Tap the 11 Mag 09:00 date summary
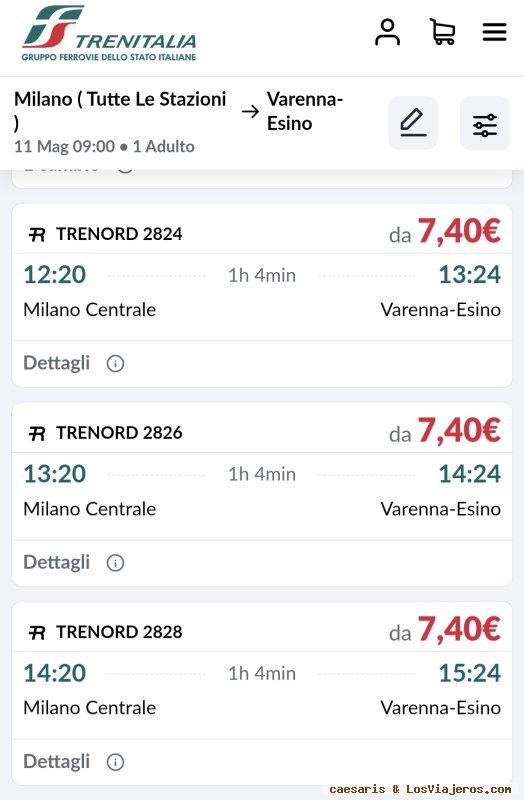 64,147
